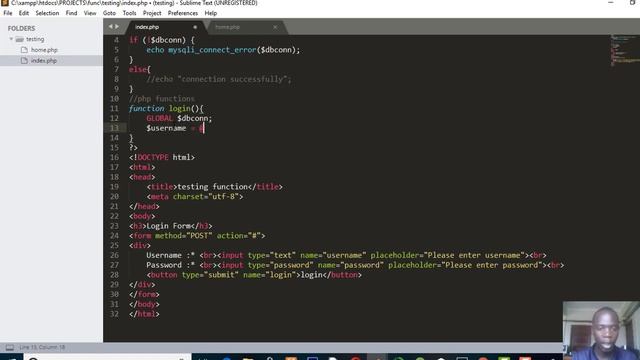The image size is (640, 360).
Task: Open the Selection menu
Action: [x=47, y=13]
